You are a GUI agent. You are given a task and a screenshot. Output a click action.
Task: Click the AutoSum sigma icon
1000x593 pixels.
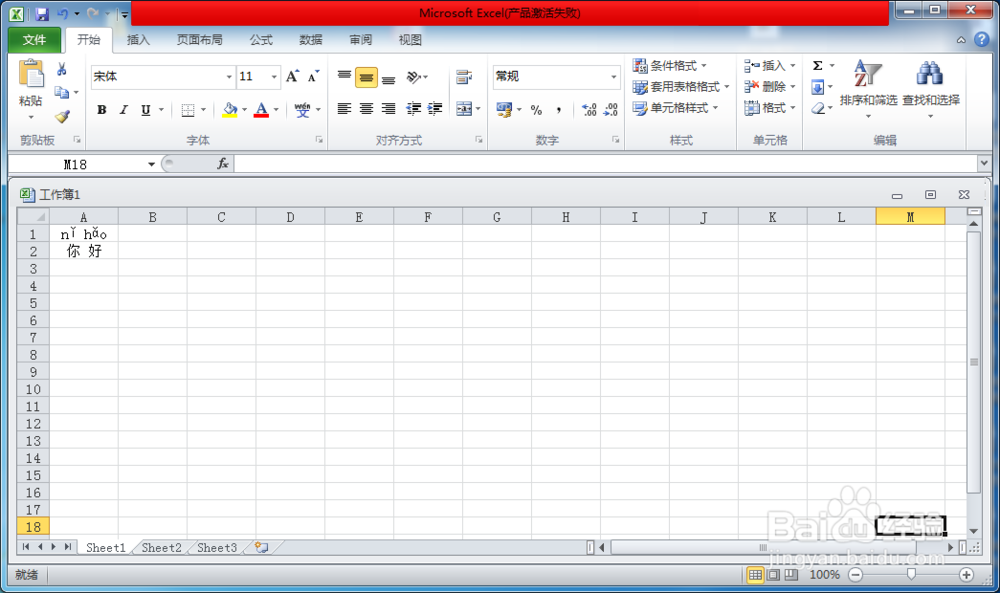tap(818, 66)
